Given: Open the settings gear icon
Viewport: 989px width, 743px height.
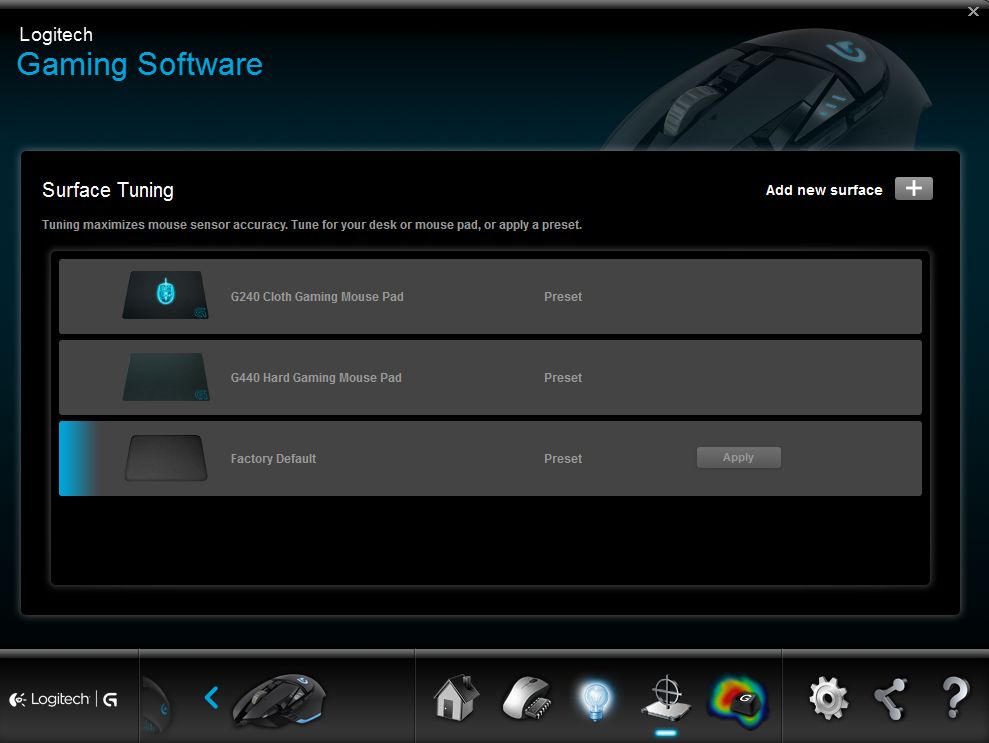Looking at the screenshot, I should coord(828,698).
